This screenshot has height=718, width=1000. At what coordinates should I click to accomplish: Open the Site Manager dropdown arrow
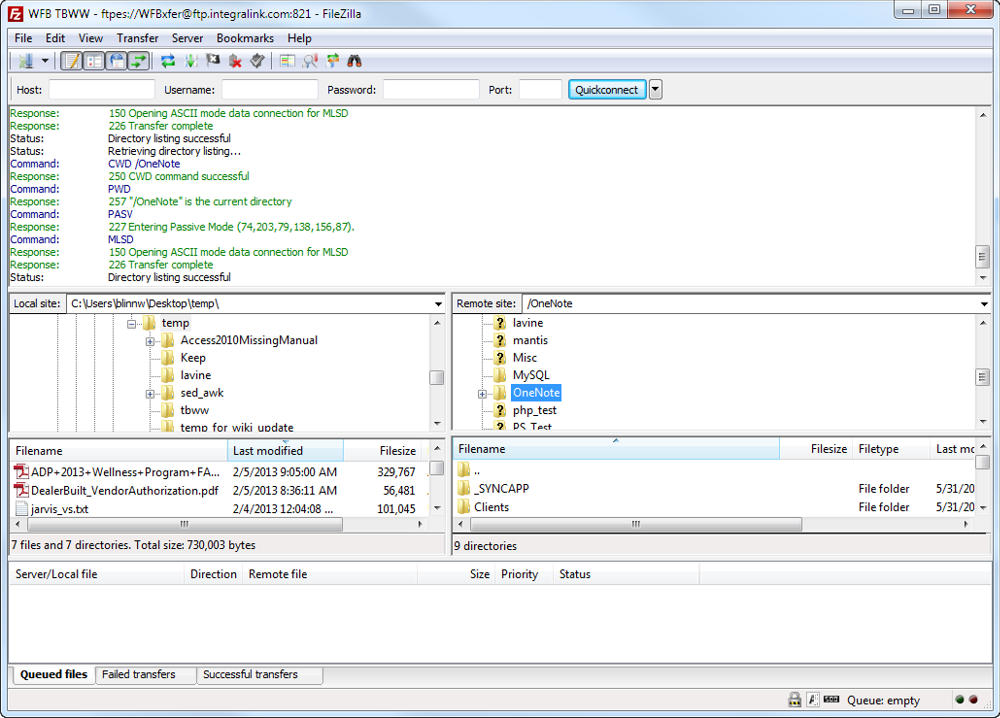click(x=45, y=61)
